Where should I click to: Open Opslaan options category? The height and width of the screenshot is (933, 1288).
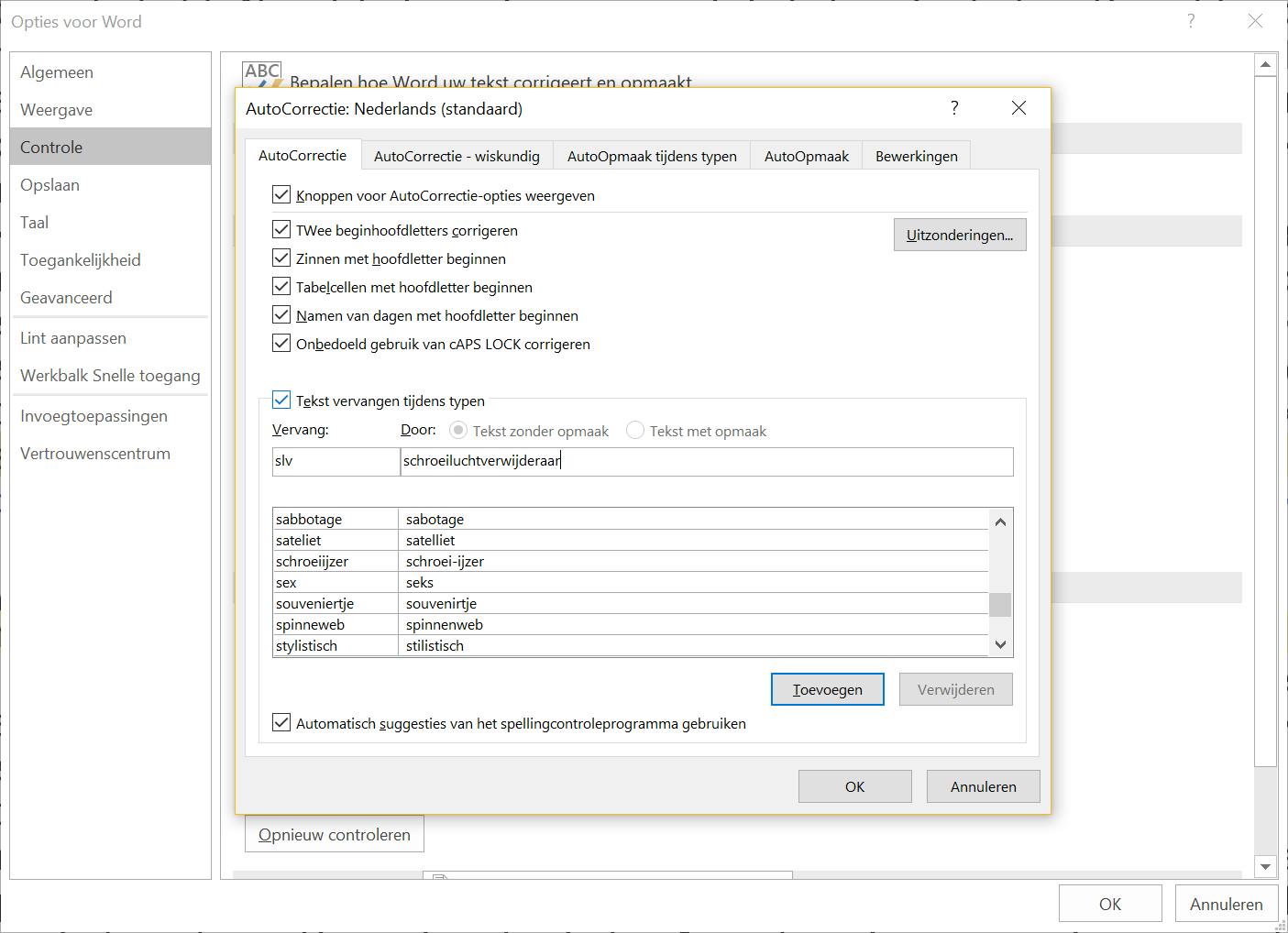click(x=110, y=184)
